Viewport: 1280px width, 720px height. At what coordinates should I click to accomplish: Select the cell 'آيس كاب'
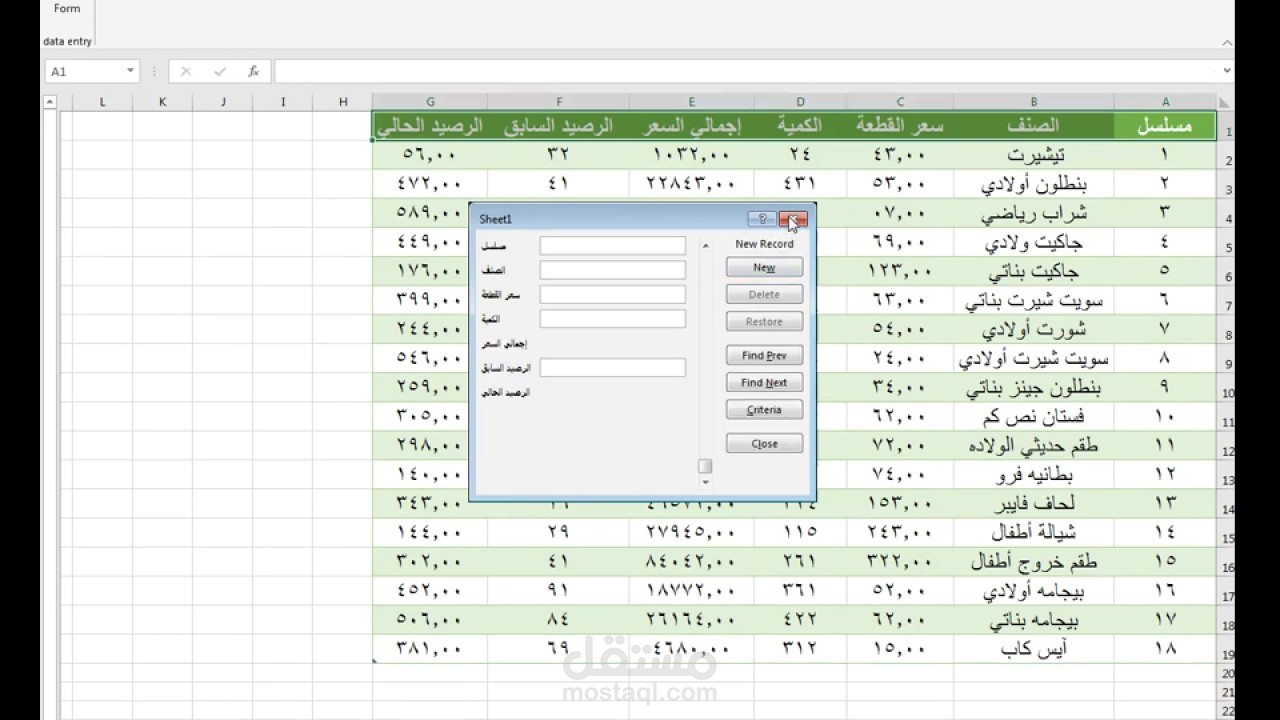tap(1034, 648)
